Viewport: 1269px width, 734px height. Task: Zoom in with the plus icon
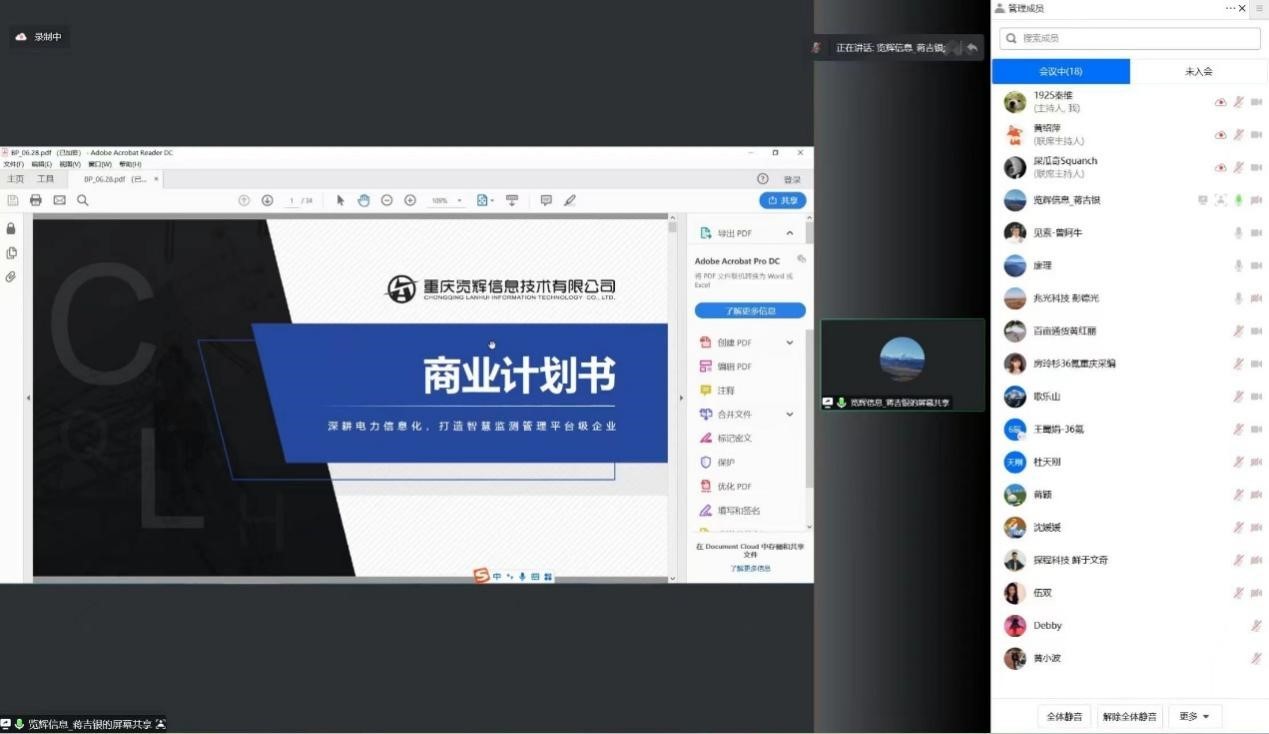click(410, 200)
